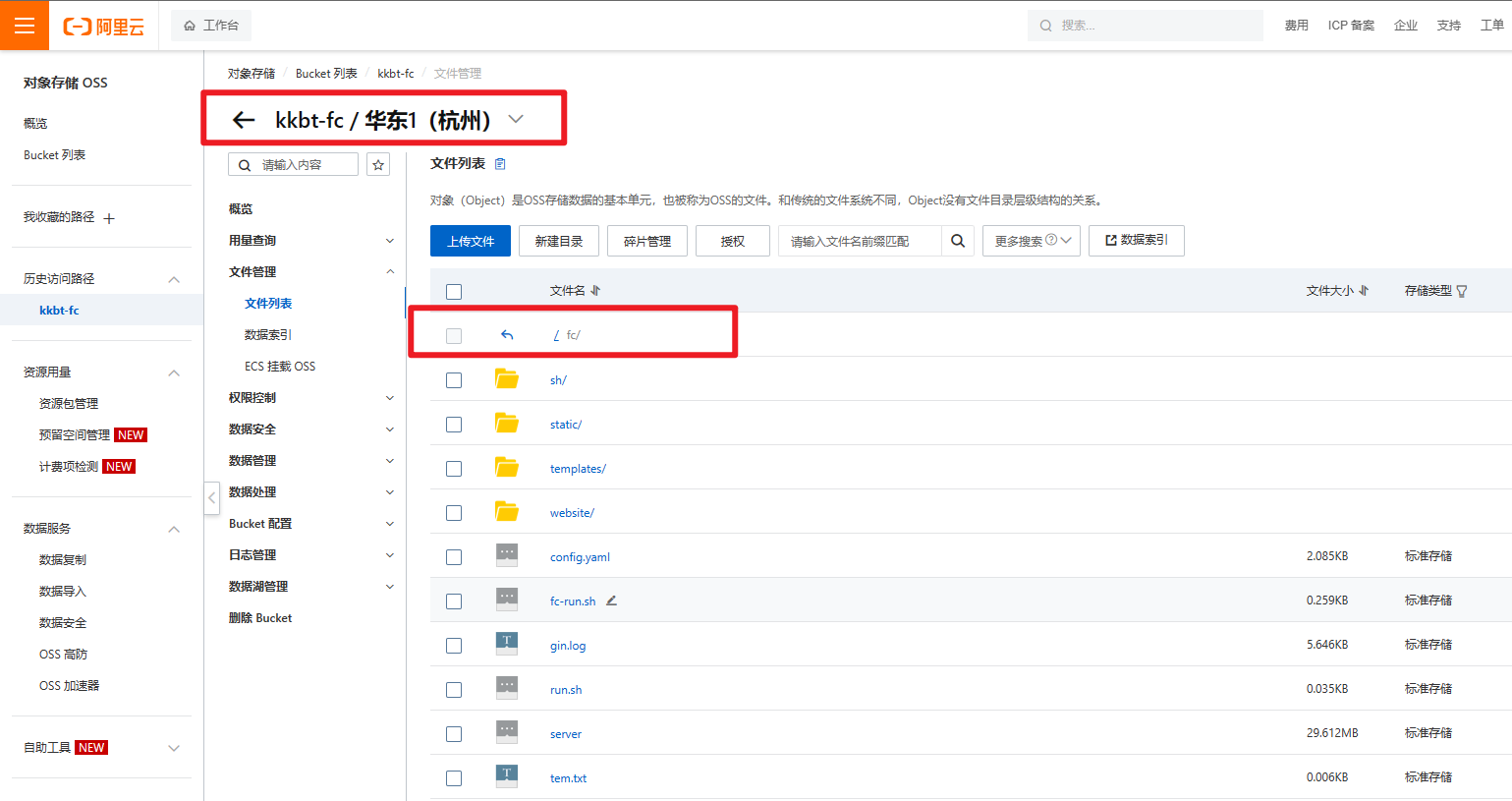The width and height of the screenshot is (1512, 801).
Task: Open the bucket switcher dropdown chevron by 华东1 (杭州)
Action: (x=516, y=120)
